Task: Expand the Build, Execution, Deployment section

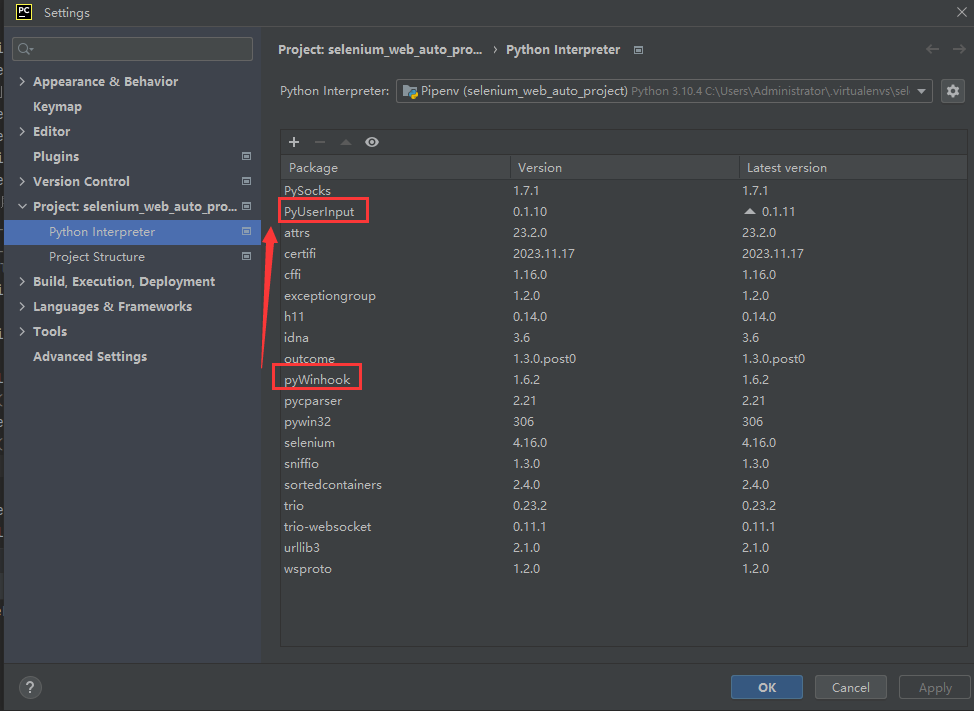Action: [23, 282]
